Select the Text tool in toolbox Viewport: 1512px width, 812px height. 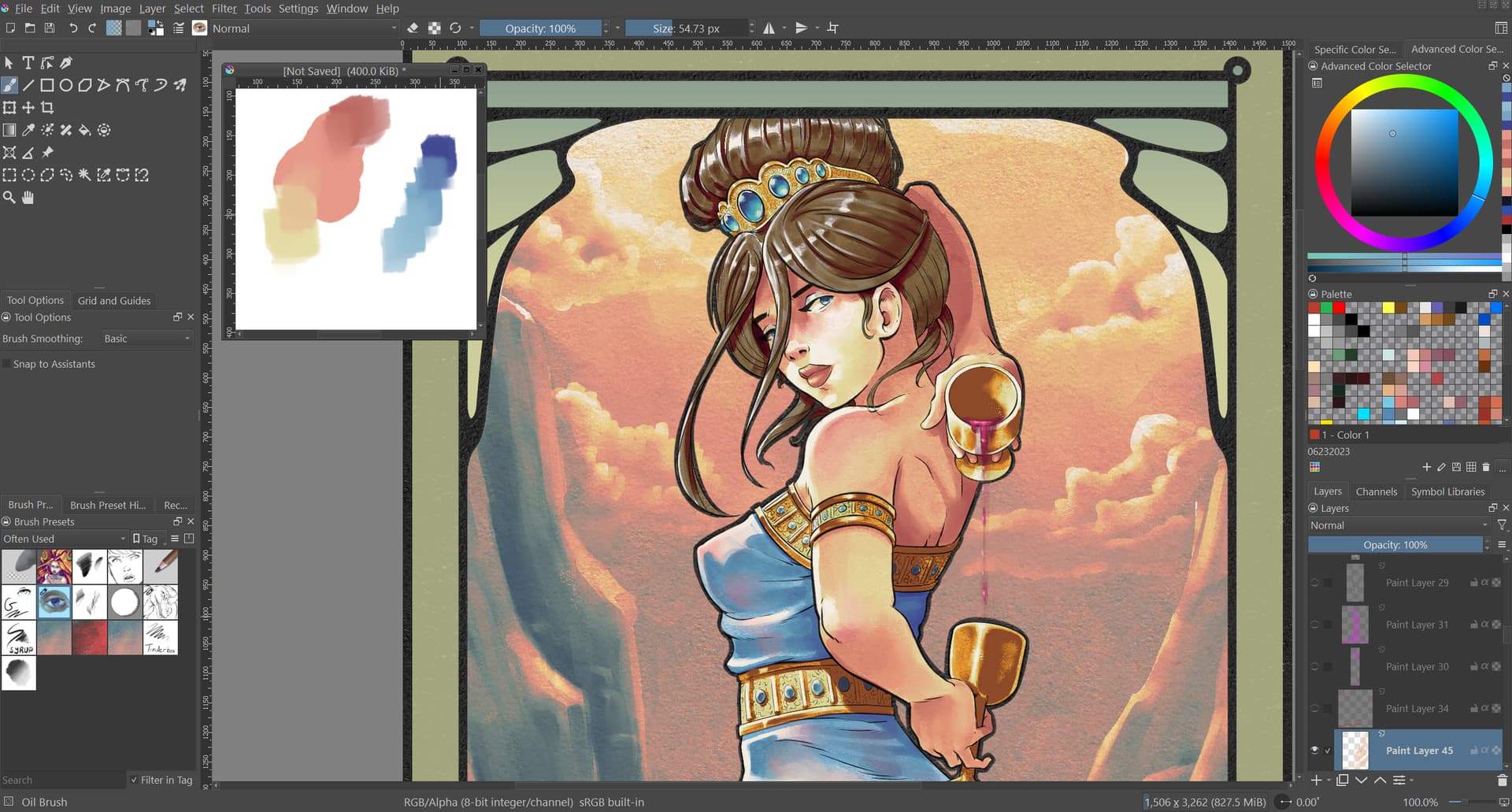[x=28, y=63]
